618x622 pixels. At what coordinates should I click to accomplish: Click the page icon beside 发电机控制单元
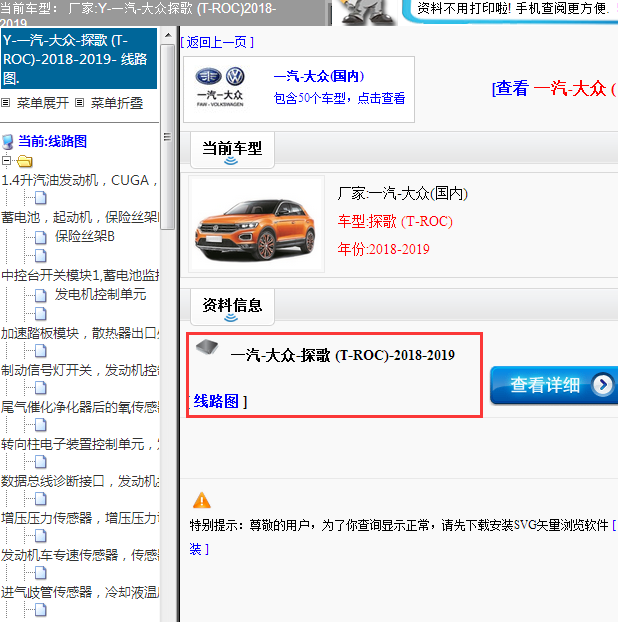pos(40,296)
